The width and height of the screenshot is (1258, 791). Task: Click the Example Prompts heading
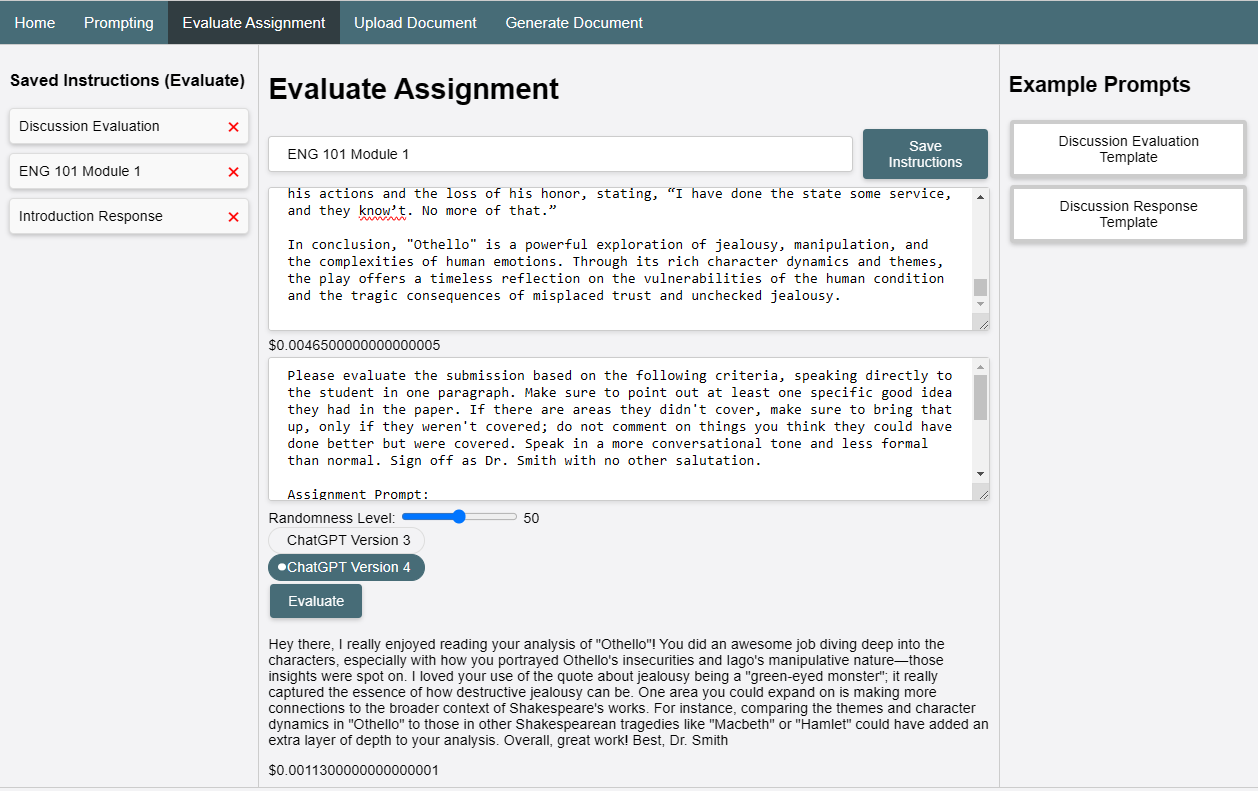pyautogui.click(x=1099, y=85)
